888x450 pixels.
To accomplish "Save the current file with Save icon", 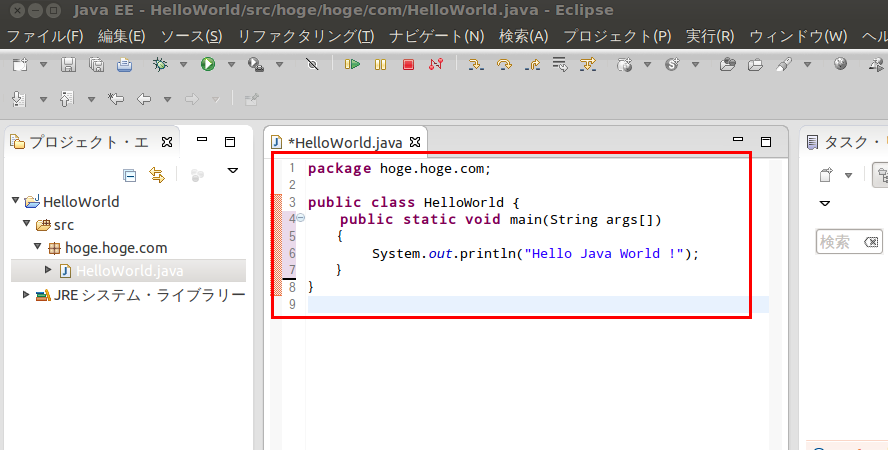I will [69, 65].
